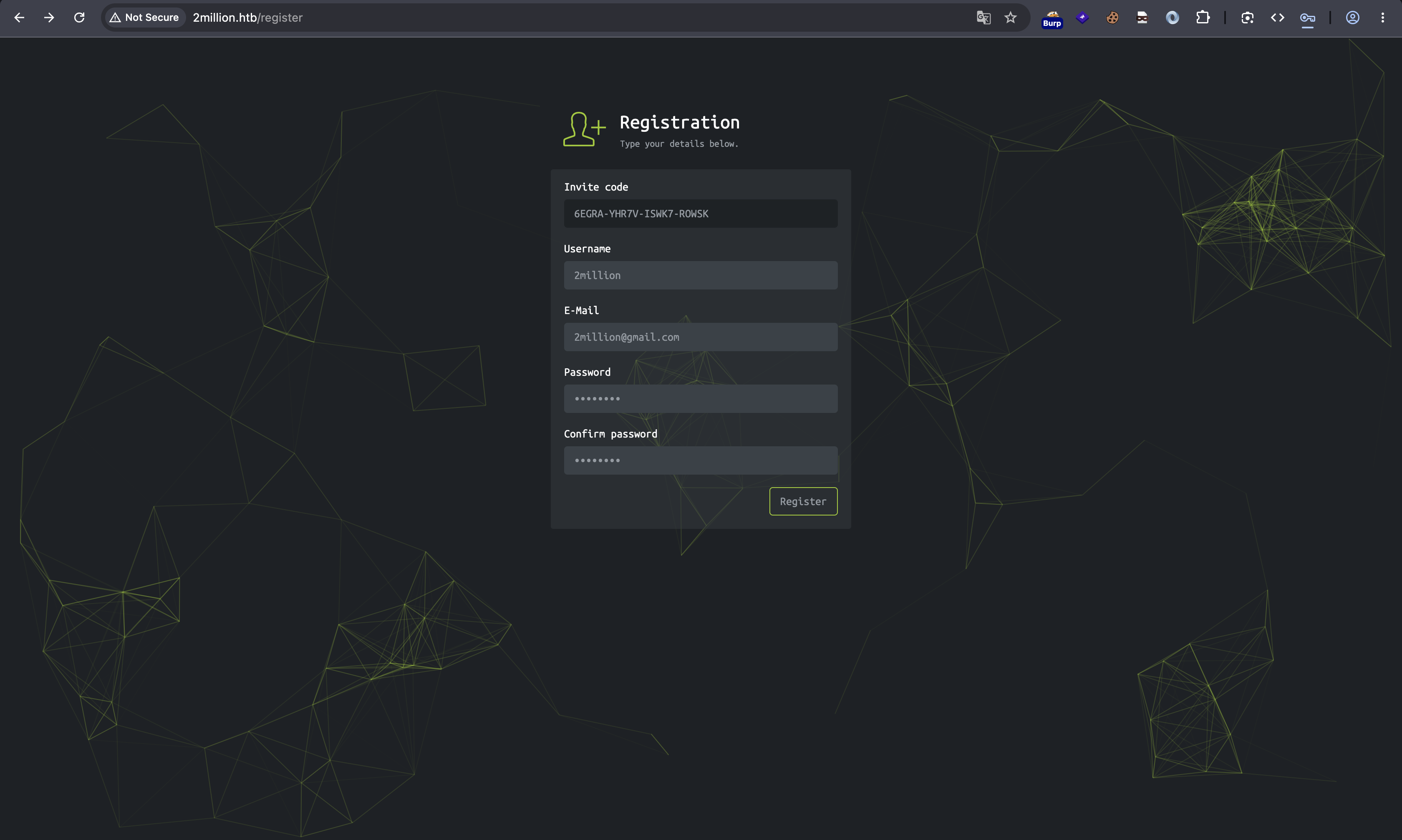Screen dimensions: 1402x840
Task: Open the code brackets devtools icon
Action: pos(1277,18)
